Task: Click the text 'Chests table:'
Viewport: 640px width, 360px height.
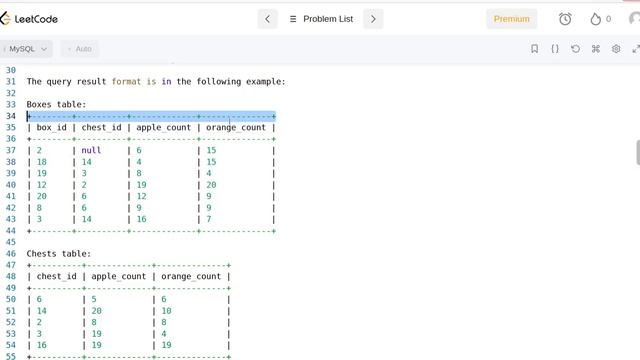Action: click(59, 253)
